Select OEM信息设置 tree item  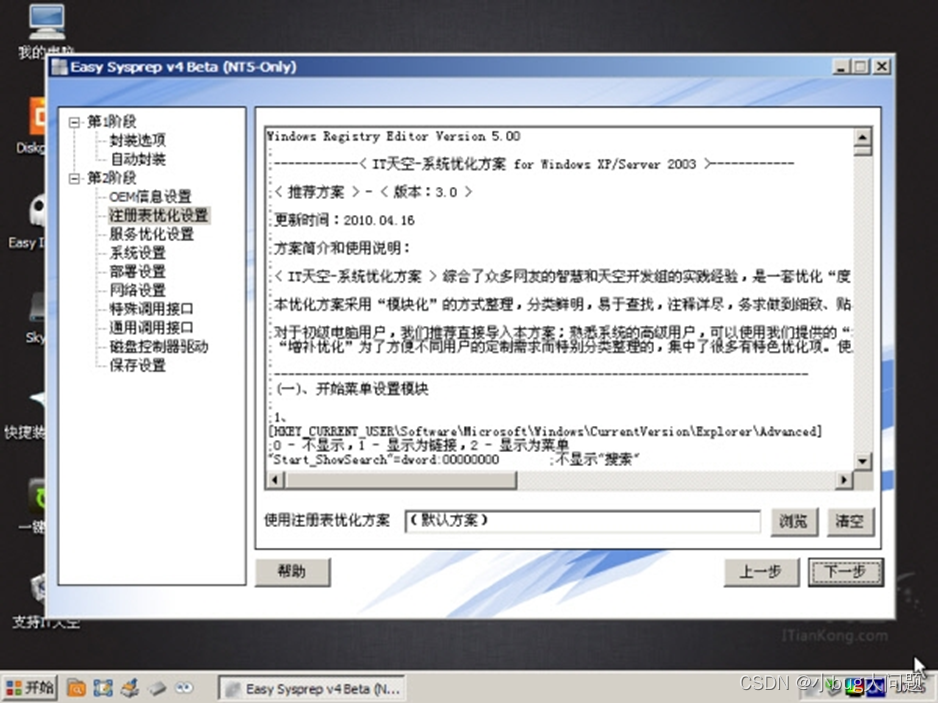tap(150, 196)
